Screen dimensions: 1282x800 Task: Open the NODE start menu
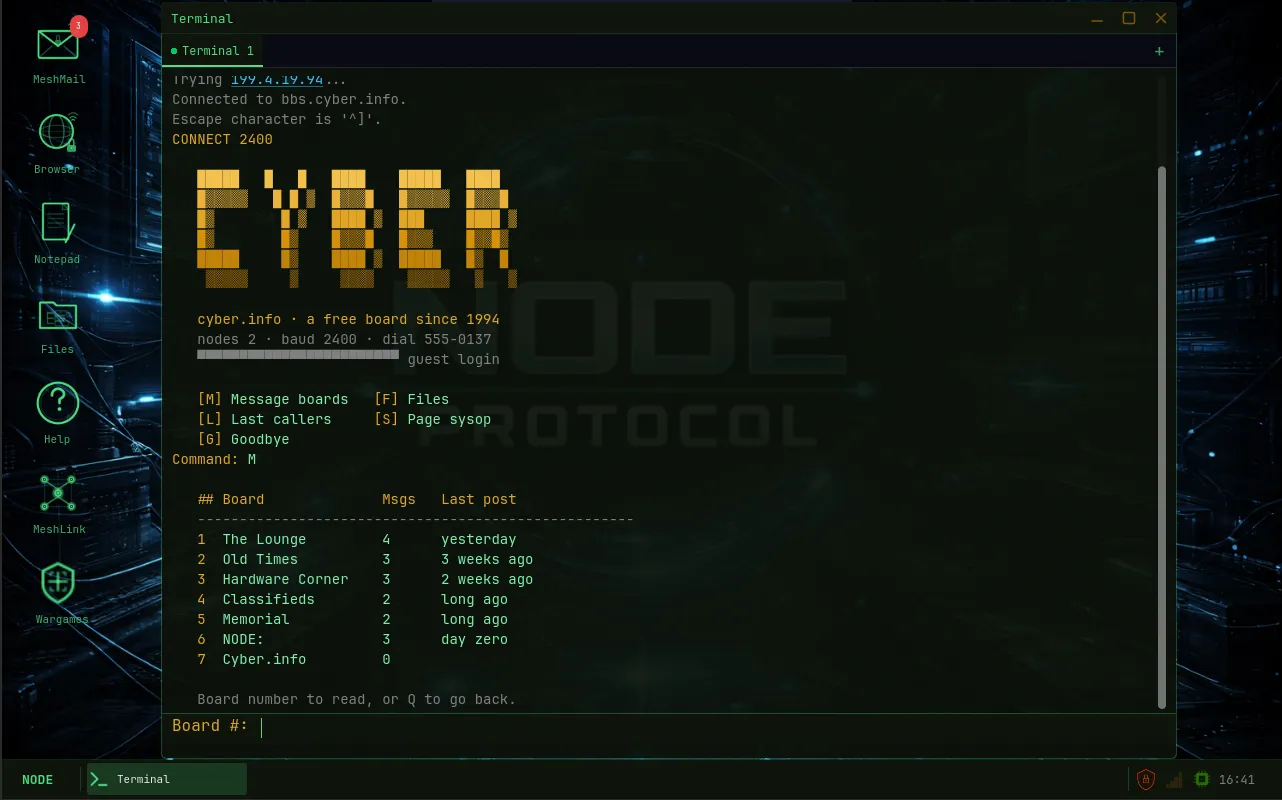(x=38, y=780)
